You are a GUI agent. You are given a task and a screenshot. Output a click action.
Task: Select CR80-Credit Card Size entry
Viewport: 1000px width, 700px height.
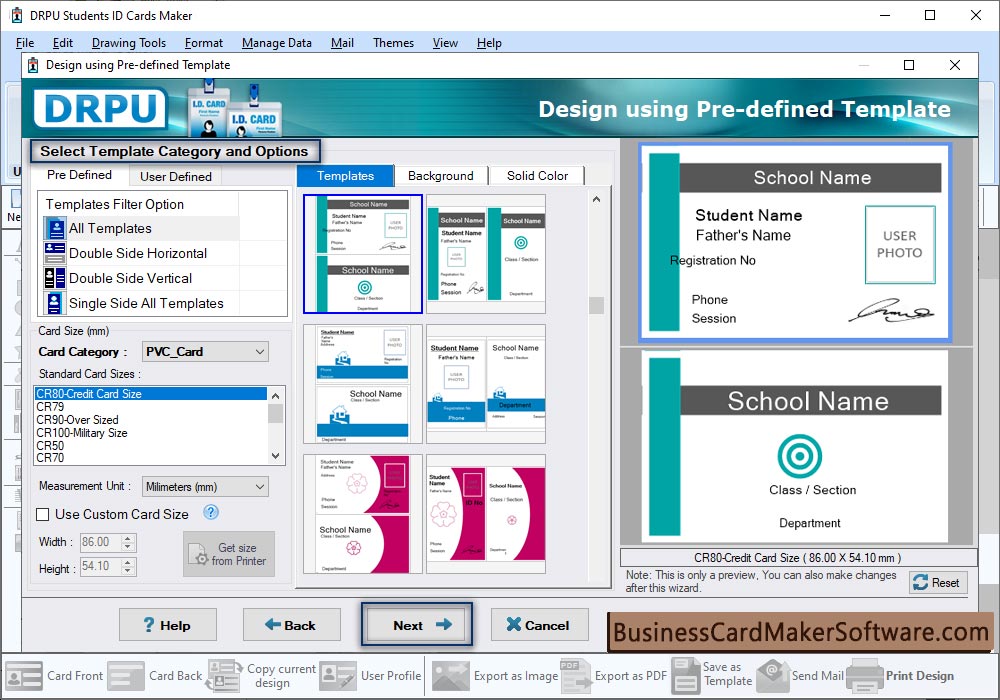(x=151, y=393)
